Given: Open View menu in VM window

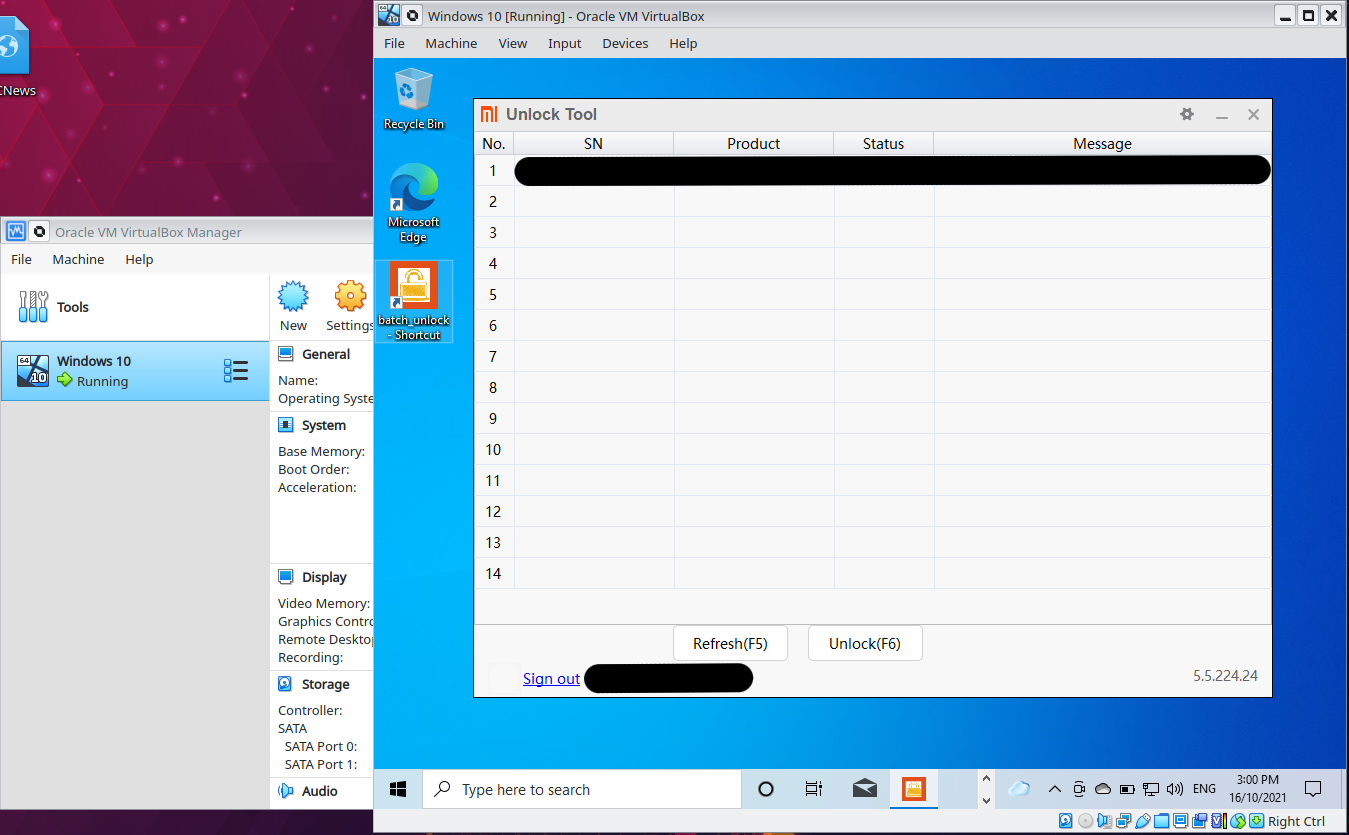Looking at the screenshot, I should pos(513,43).
